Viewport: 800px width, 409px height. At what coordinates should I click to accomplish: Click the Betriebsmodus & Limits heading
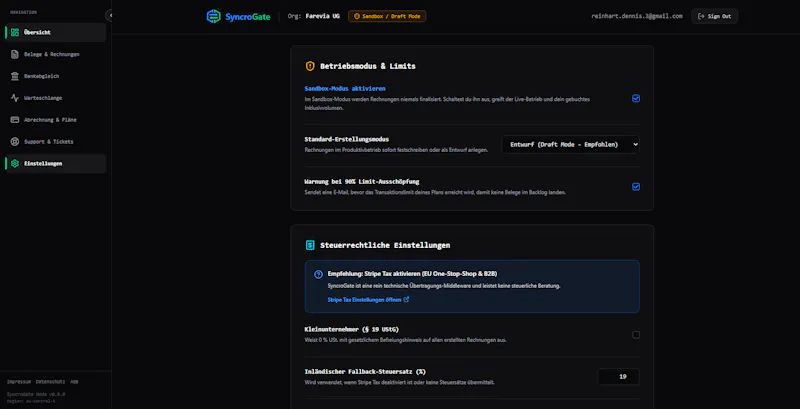(x=368, y=66)
